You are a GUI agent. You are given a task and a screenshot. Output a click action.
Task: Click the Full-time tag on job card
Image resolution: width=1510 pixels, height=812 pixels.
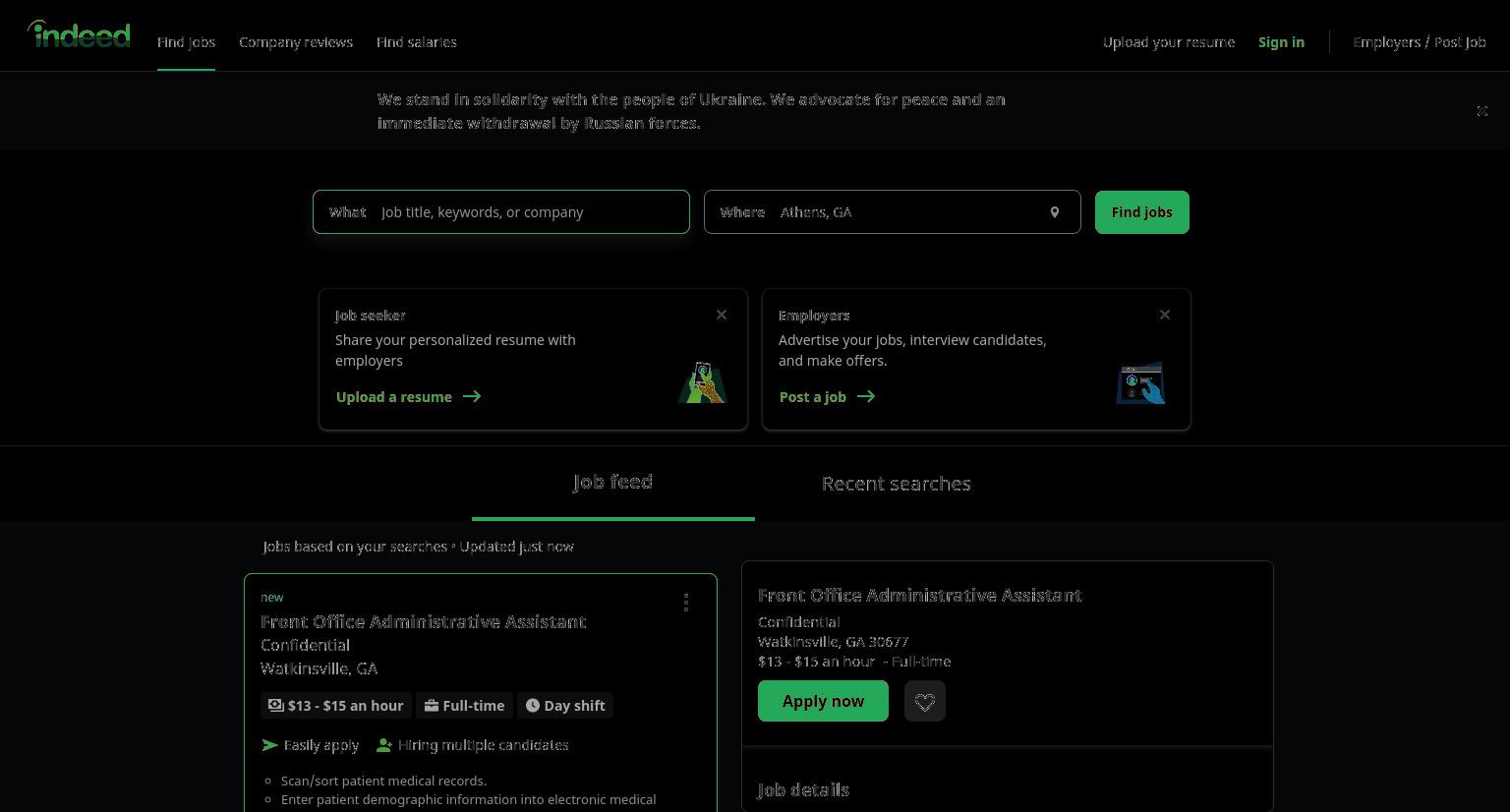click(x=464, y=706)
